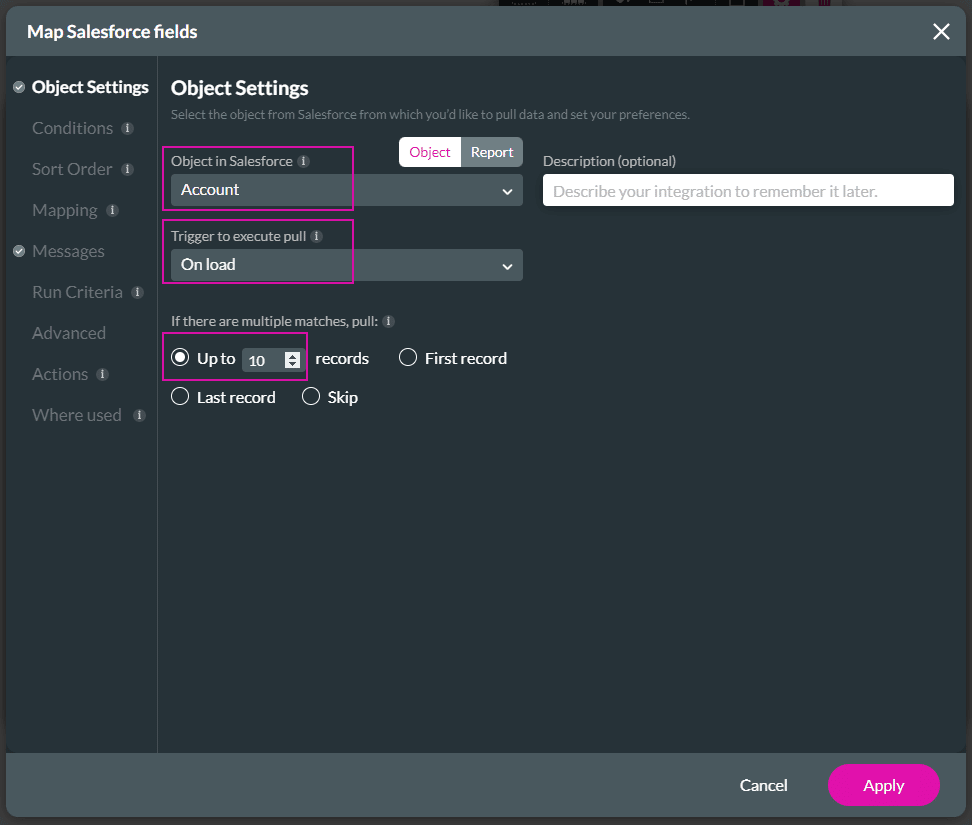Screen dimensions: 972x825
Task: Click the records number stepper arrows
Action: (292, 360)
